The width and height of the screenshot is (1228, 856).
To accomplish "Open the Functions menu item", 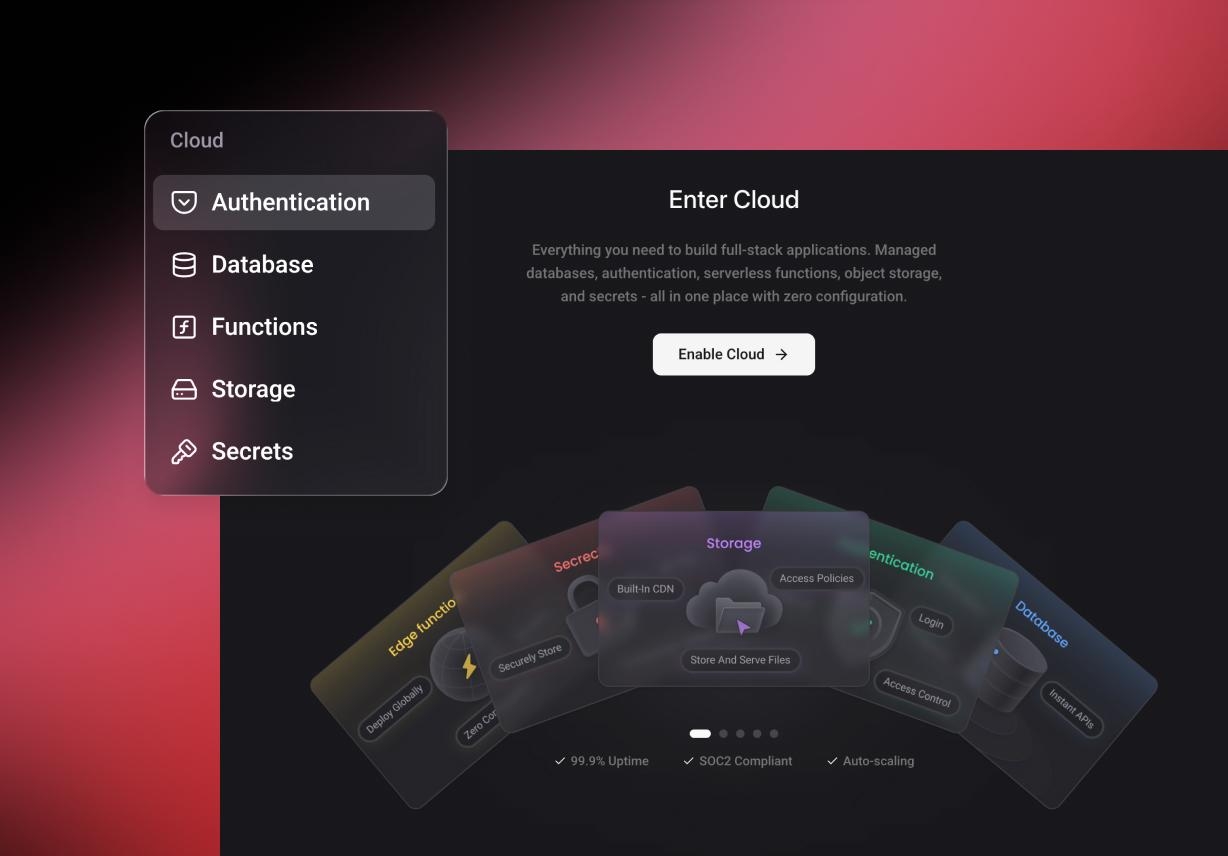I will coord(294,327).
